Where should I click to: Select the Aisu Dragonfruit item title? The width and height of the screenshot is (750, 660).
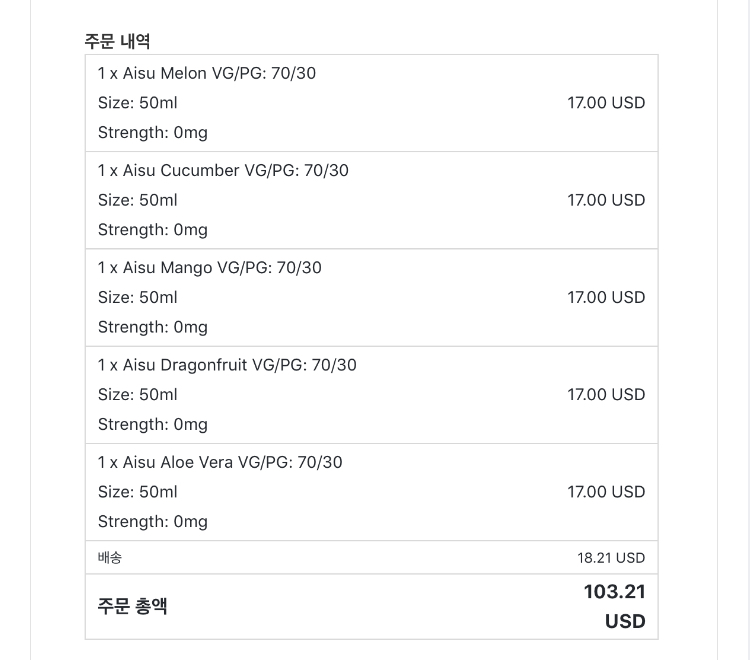pyautogui.click(x=227, y=365)
